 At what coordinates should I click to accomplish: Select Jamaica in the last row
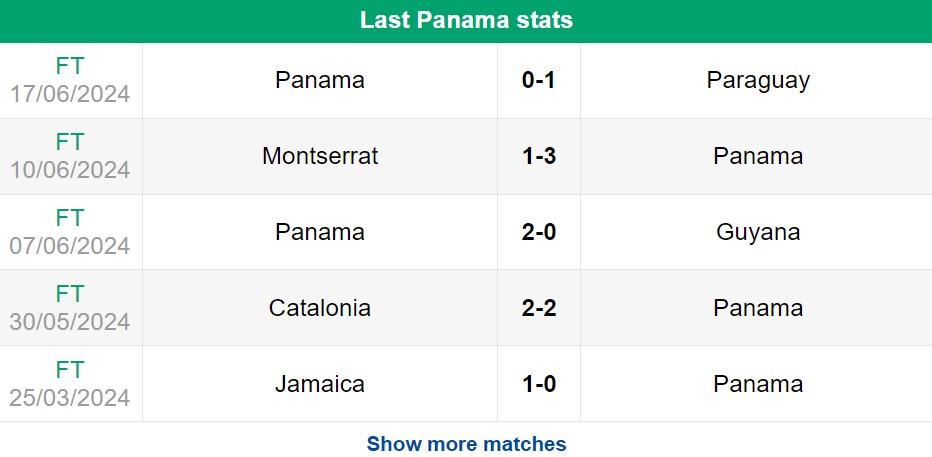click(x=320, y=384)
